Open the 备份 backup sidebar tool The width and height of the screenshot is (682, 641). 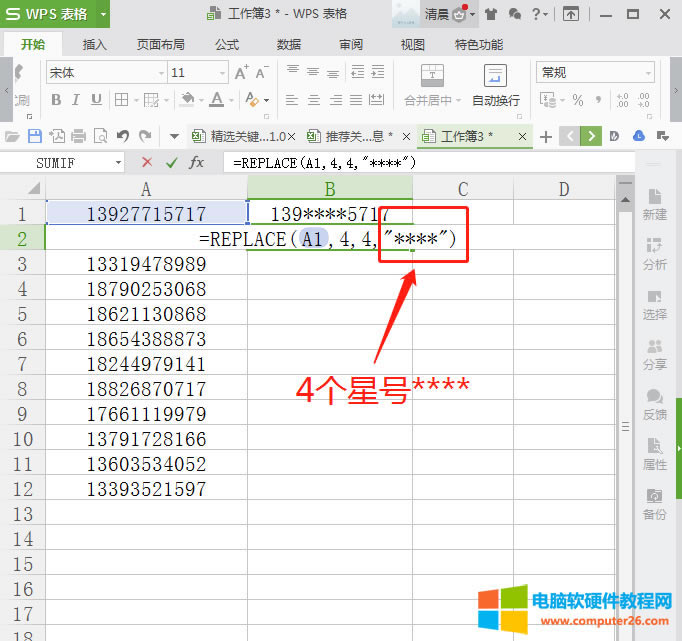(655, 503)
